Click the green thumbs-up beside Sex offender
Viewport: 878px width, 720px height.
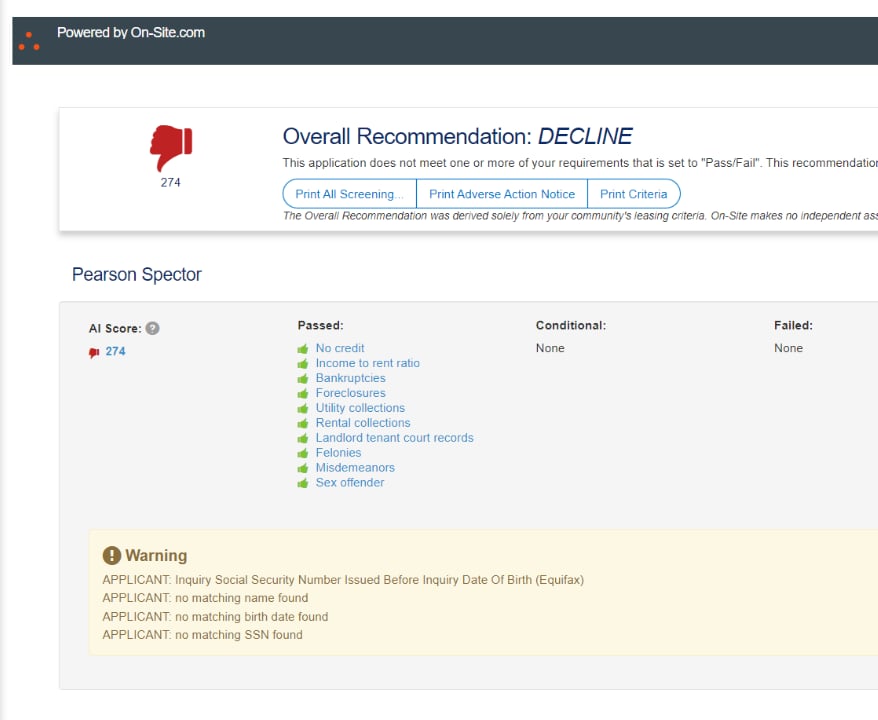point(304,482)
